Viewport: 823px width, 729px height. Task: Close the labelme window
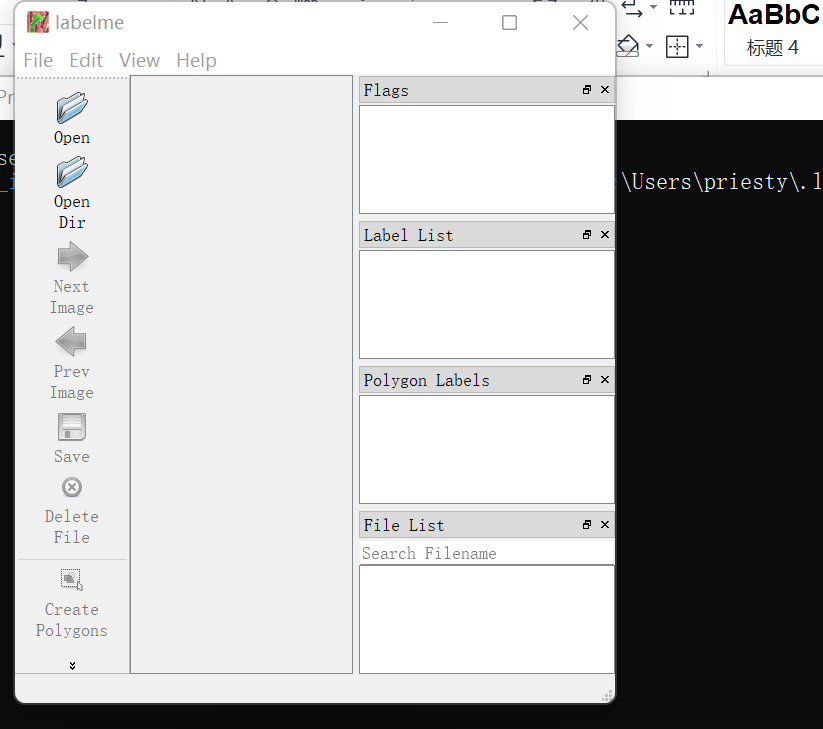pos(580,23)
